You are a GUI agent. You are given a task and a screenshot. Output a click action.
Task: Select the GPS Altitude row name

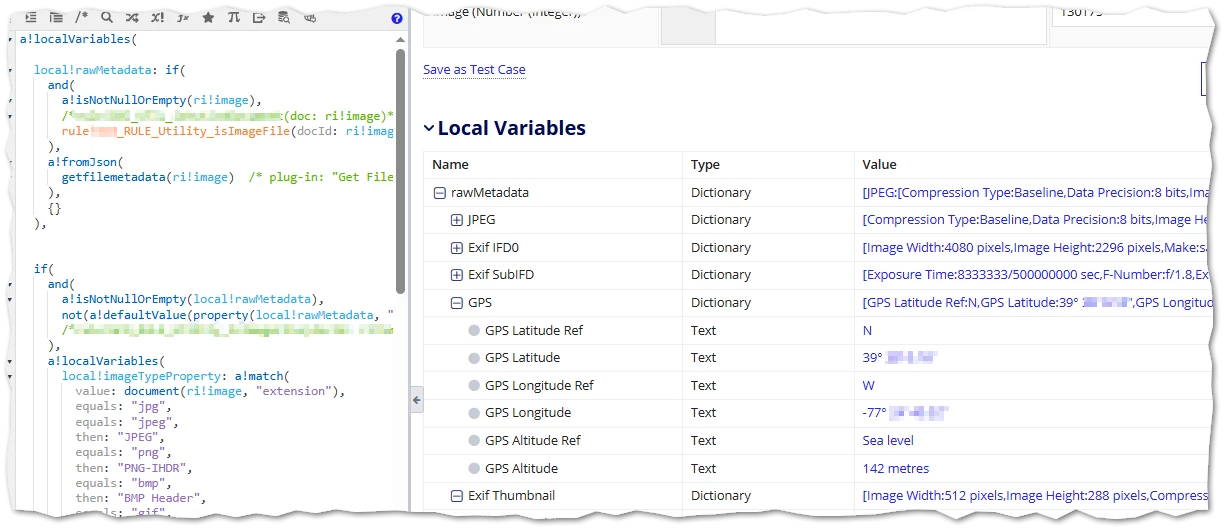(521, 468)
